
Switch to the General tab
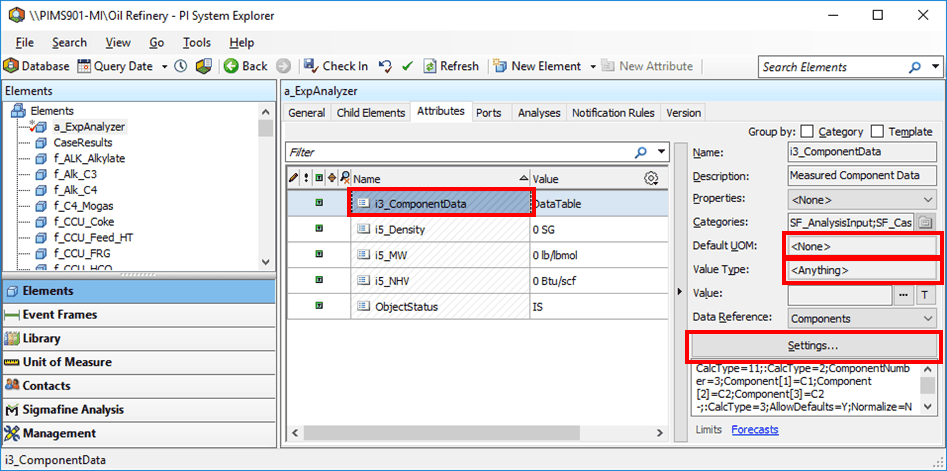(307, 112)
